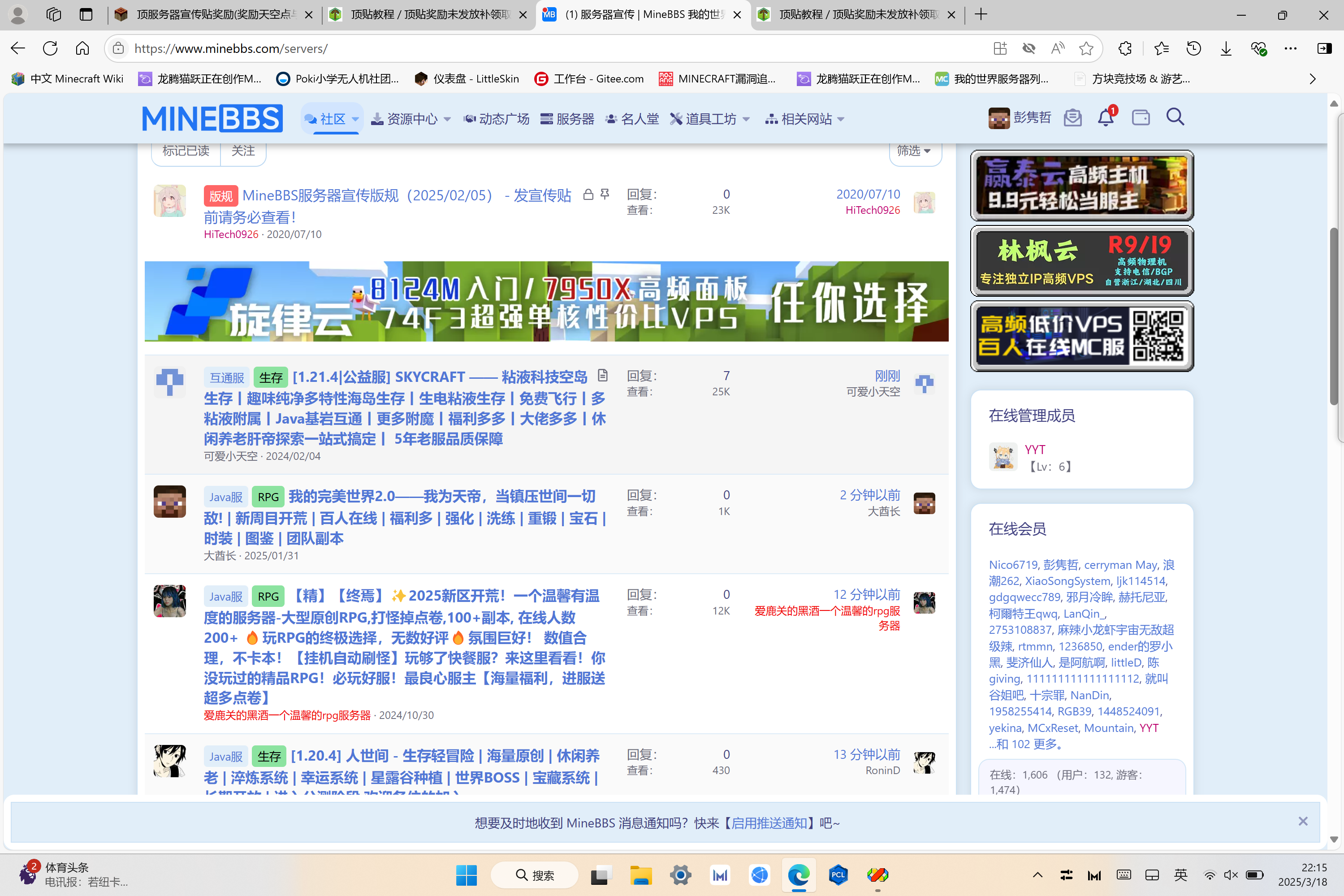The width and height of the screenshot is (1344, 896).
Task: Show hidden system tray icons chevron
Action: tap(1037, 875)
